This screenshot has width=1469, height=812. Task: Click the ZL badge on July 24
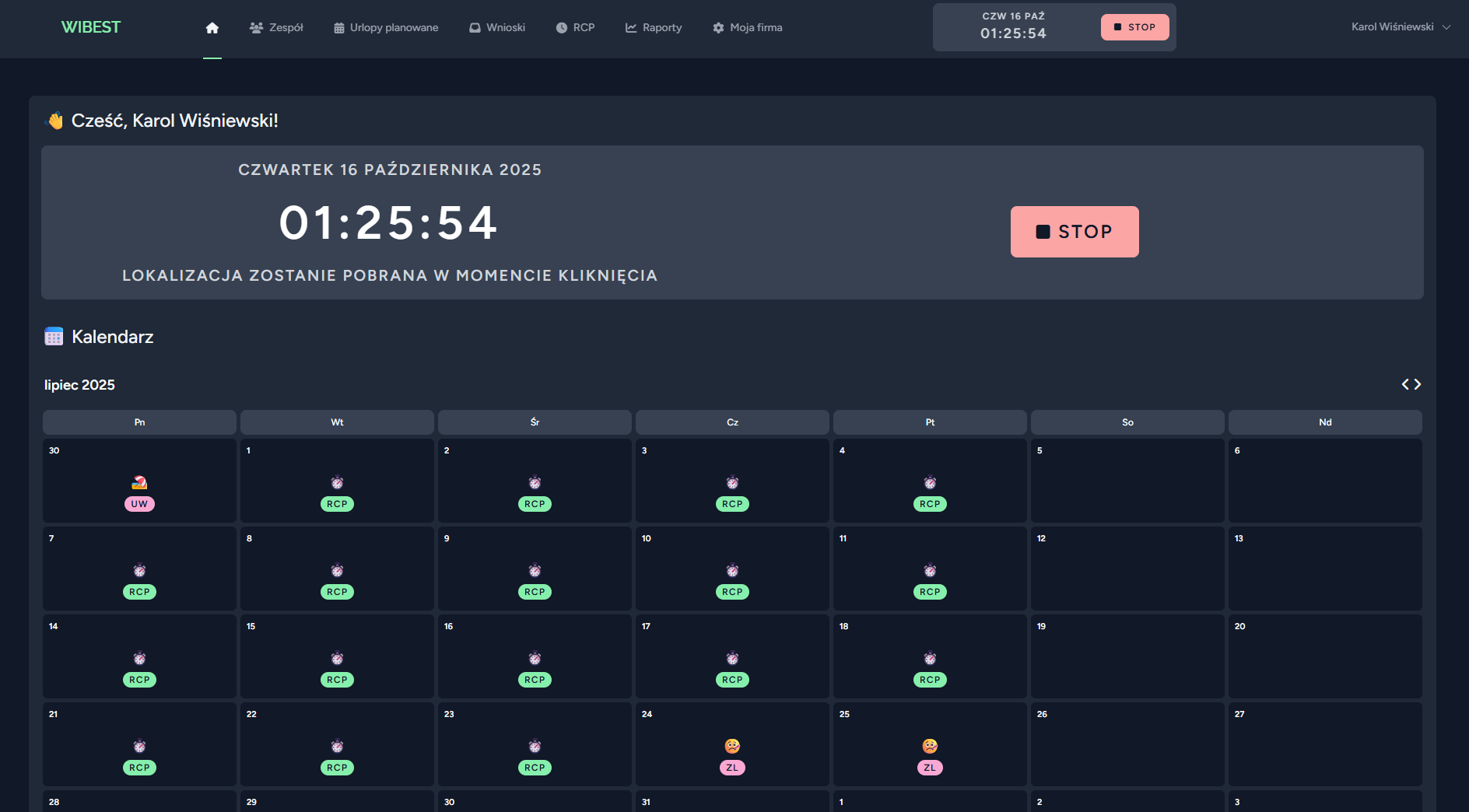[x=732, y=768]
